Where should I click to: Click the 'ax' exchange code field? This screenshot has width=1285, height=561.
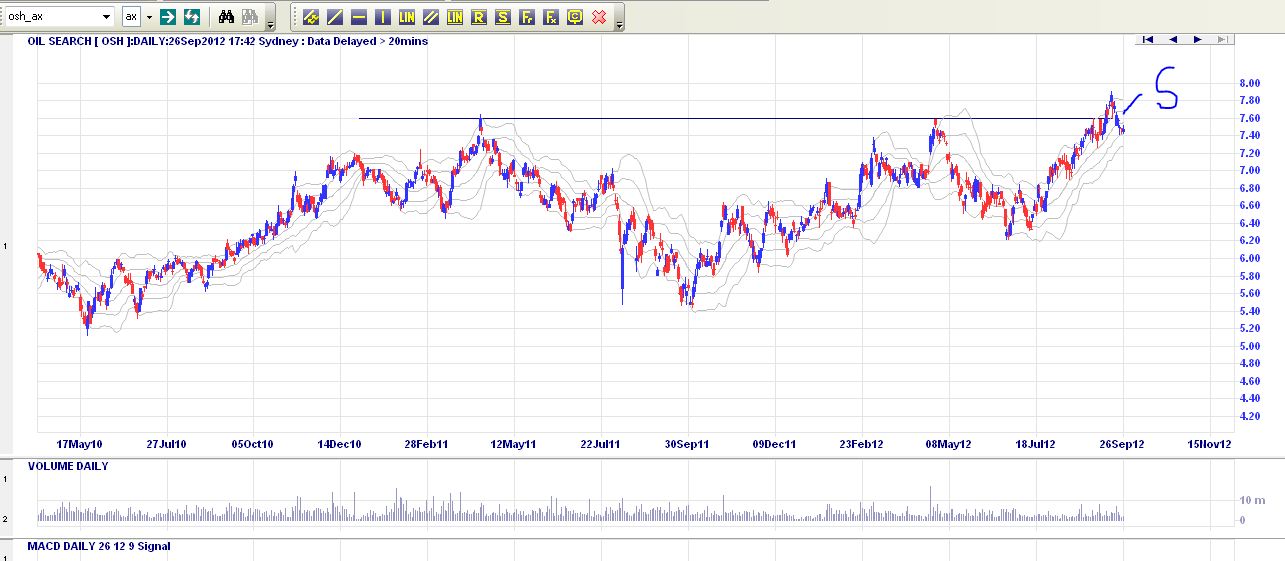131,17
